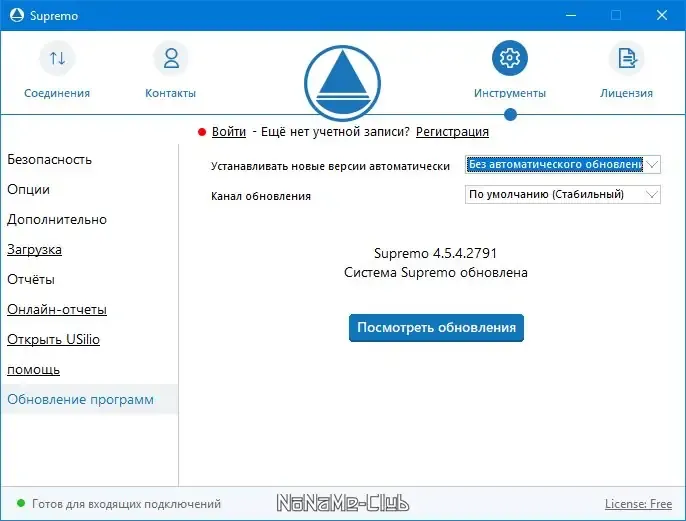Open the Опции section
686x521 pixels.
coord(28,190)
